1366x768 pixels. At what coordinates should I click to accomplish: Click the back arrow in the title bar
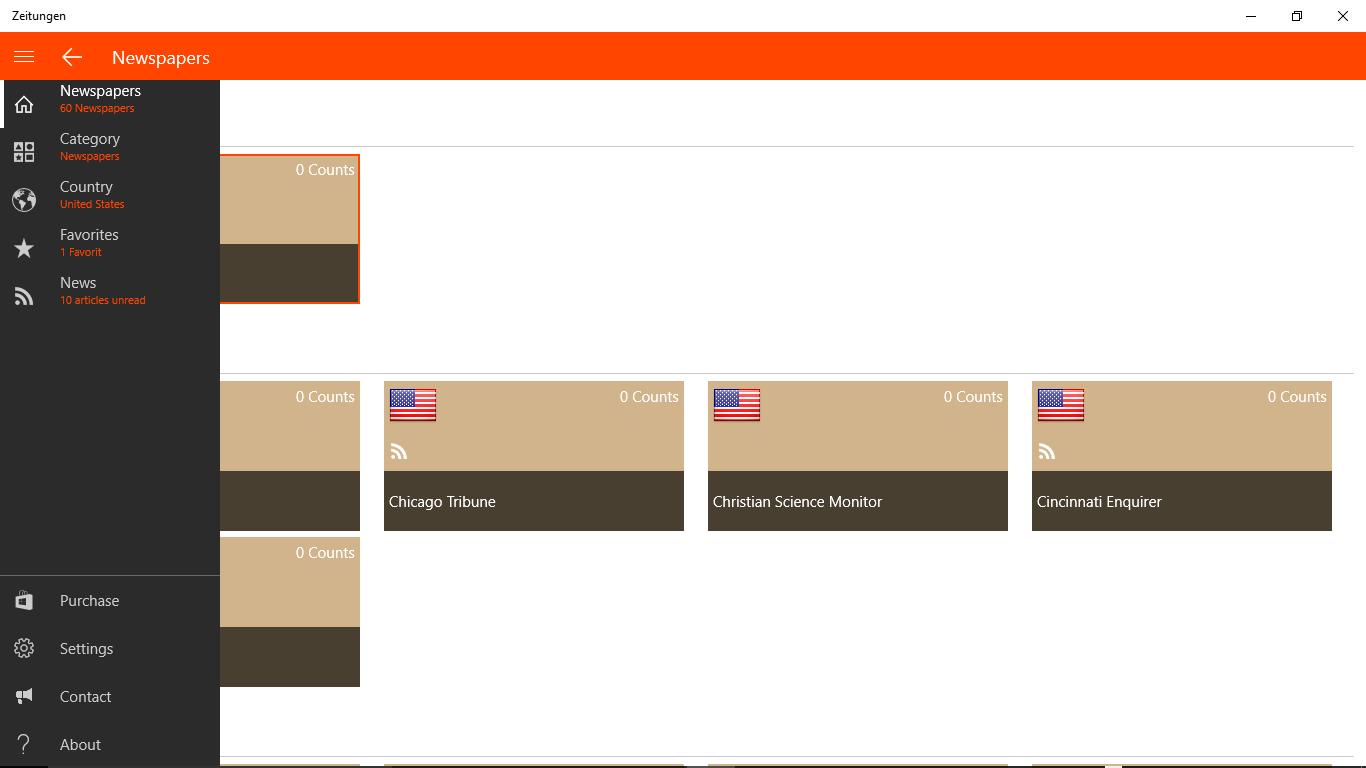pos(71,57)
